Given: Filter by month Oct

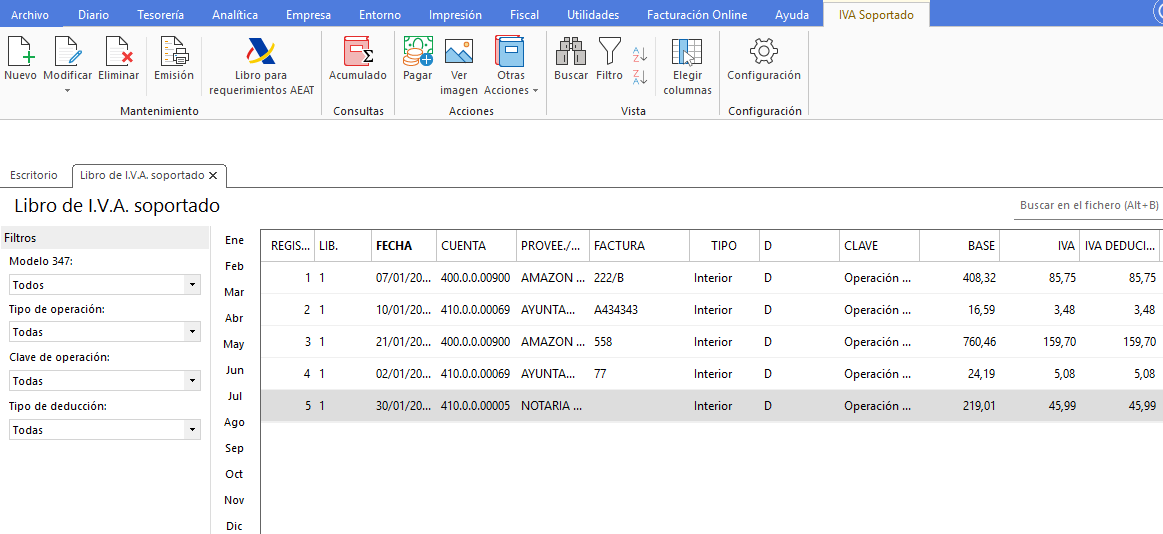Looking at the screenshot, I should tap(234, 474).
